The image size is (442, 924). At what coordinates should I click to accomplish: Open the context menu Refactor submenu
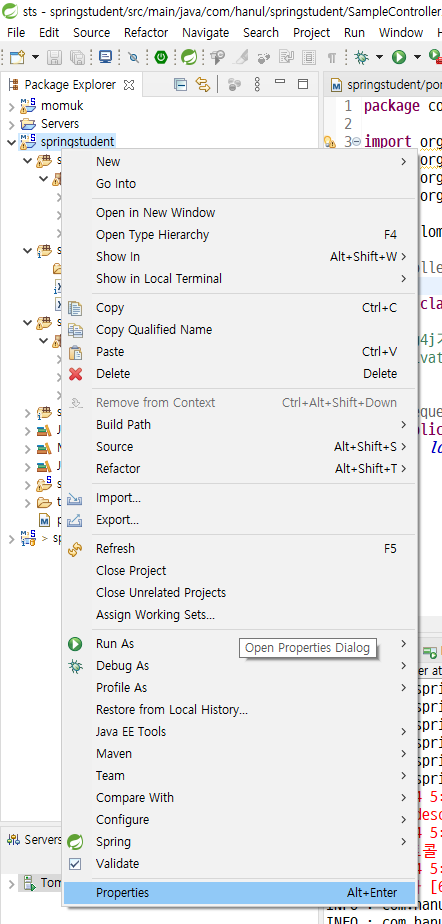tap(238, 468)
